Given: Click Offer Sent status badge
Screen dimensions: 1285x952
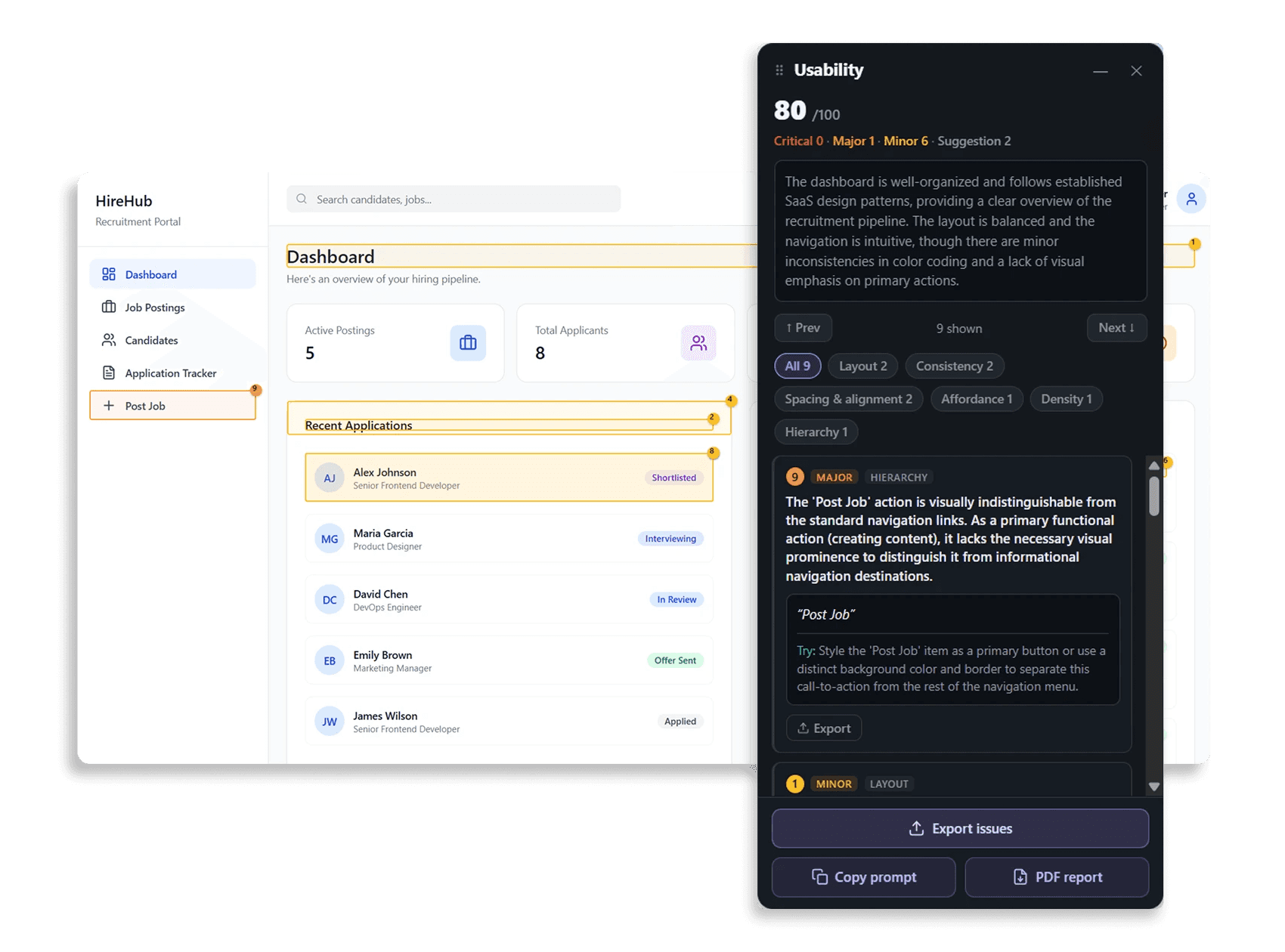Looking at the screenshot, I should coord(675,660).
